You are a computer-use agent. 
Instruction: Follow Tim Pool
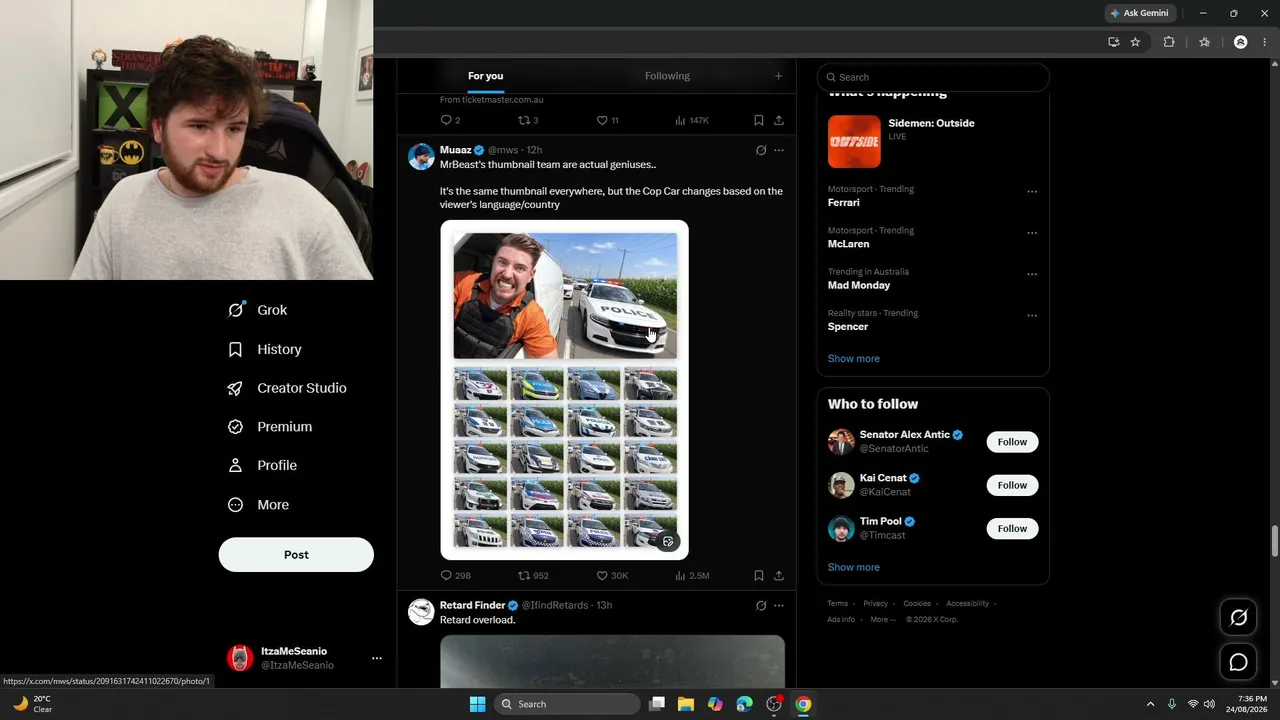1012,528
